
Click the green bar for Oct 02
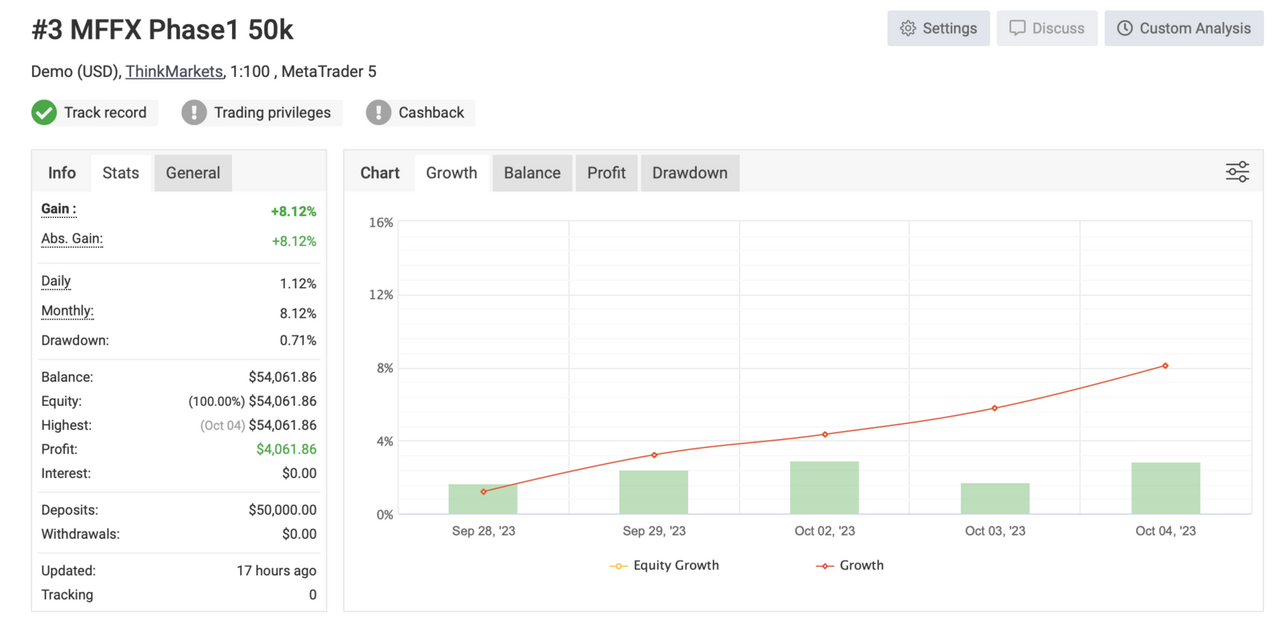click(x=824, y=488)
